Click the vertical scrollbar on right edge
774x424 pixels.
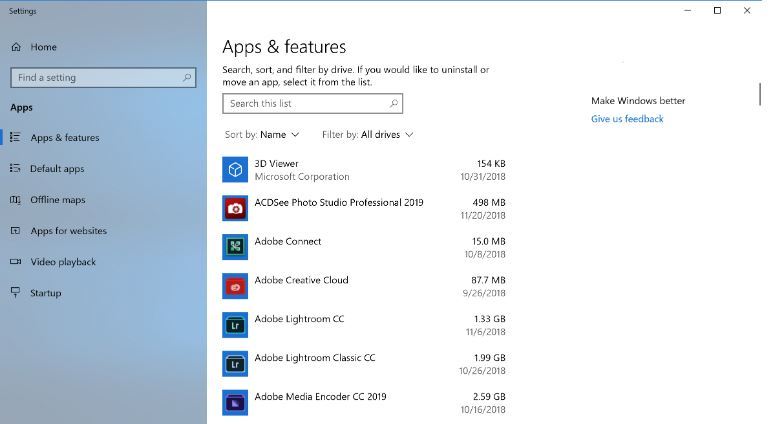coord(761,94)
